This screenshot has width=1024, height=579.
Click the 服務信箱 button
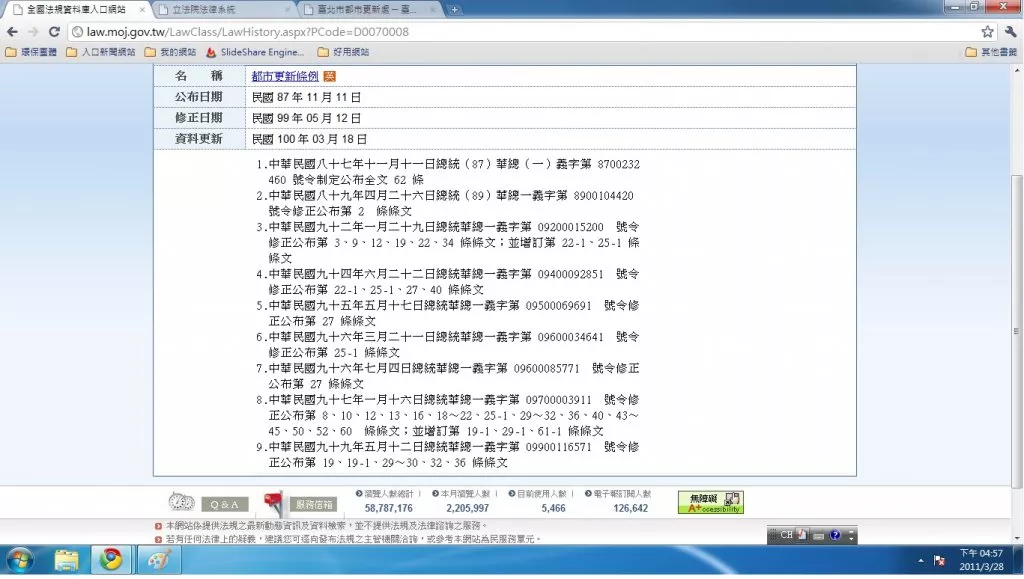[x=314, y=504]
